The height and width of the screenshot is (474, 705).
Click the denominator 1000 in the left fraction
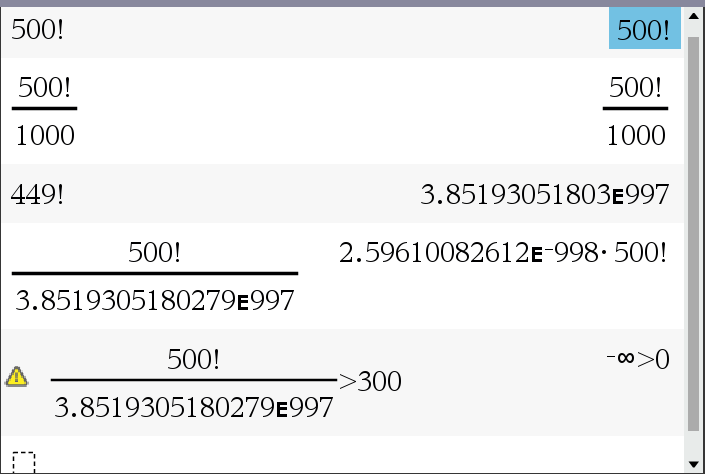point(44,135)
